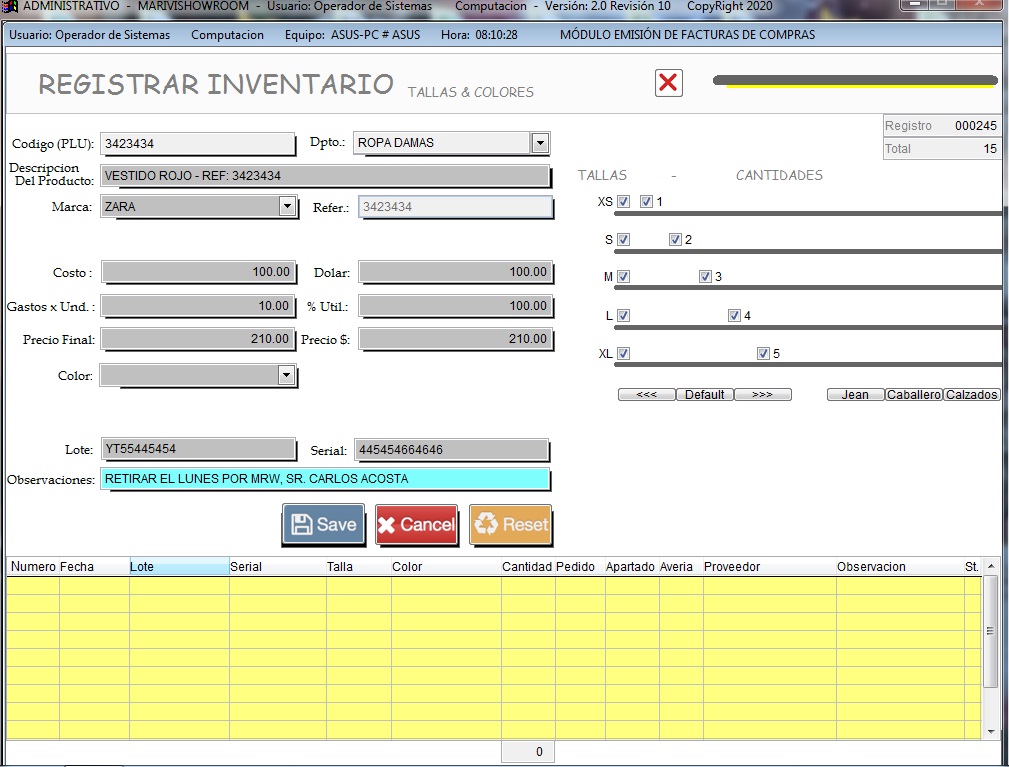
Task: Open the Marca ZARA dropdown
Action: click(x=287, y=206)
